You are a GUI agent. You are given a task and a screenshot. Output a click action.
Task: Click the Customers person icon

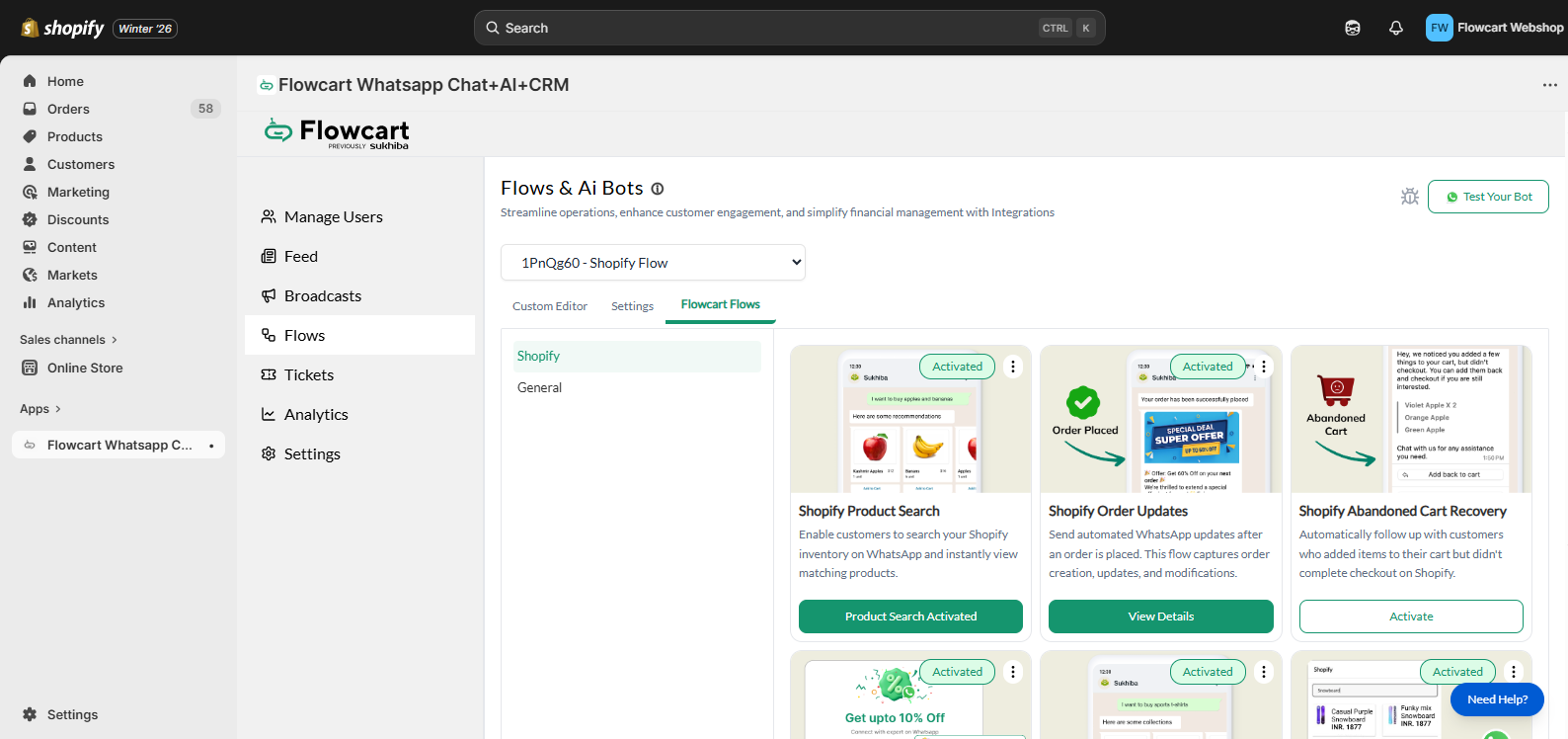tap(30, 164)
